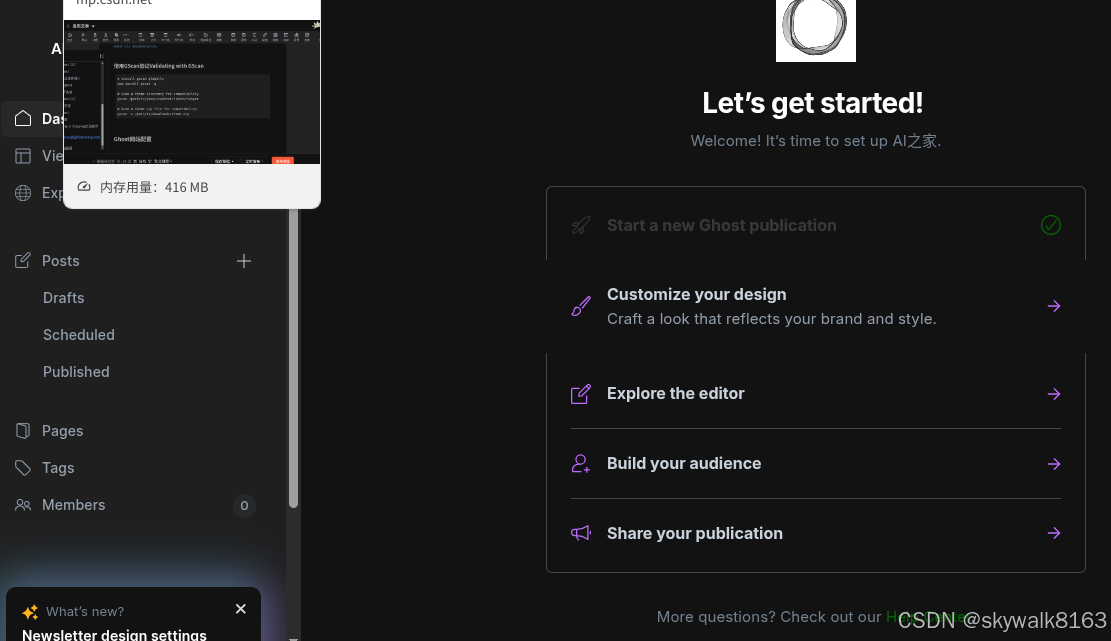This screenshot has height=641, width=1111.
Task: Click the Let's get started! heading
Action: 813,103
